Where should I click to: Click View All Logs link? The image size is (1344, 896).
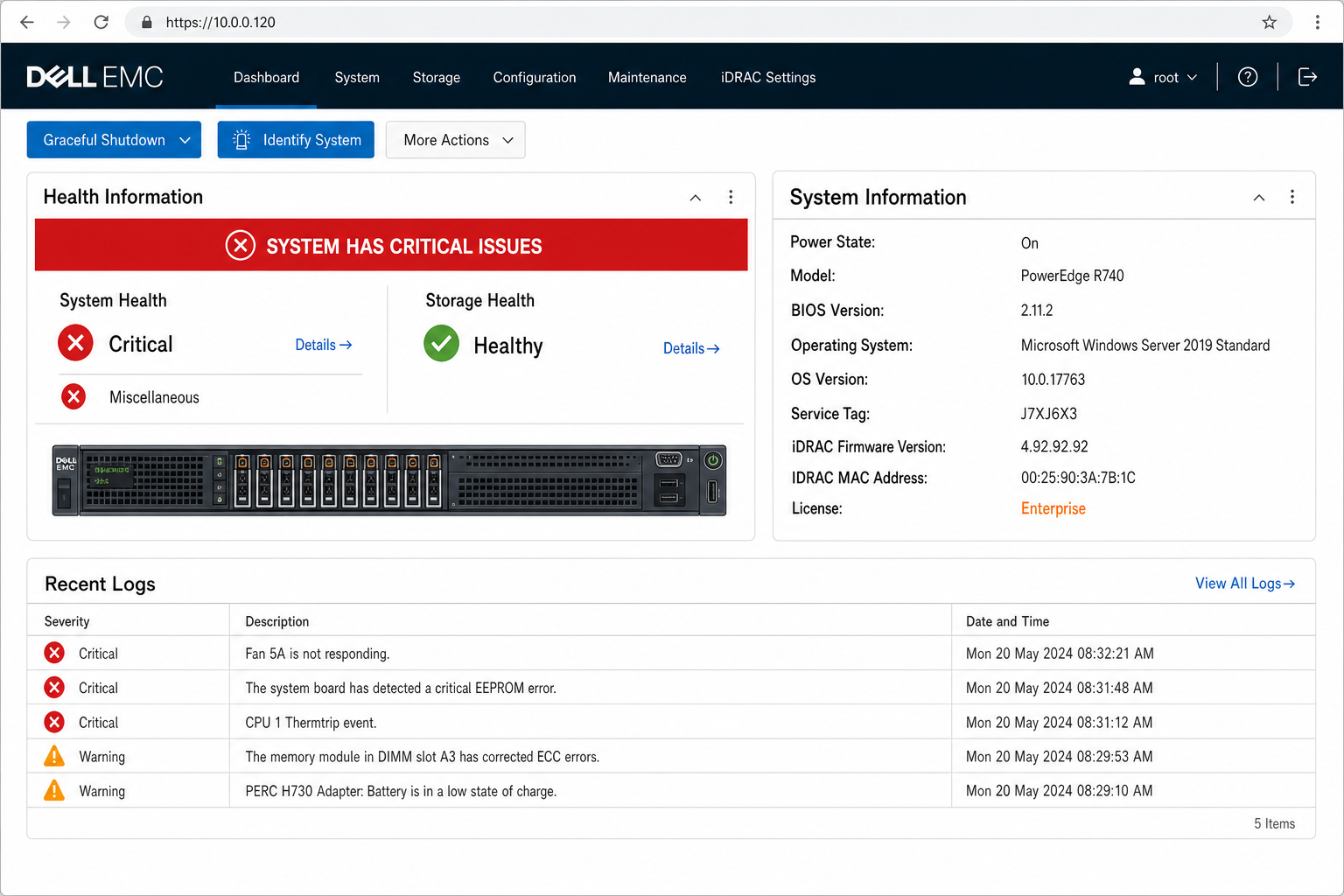click(1245, 584)
